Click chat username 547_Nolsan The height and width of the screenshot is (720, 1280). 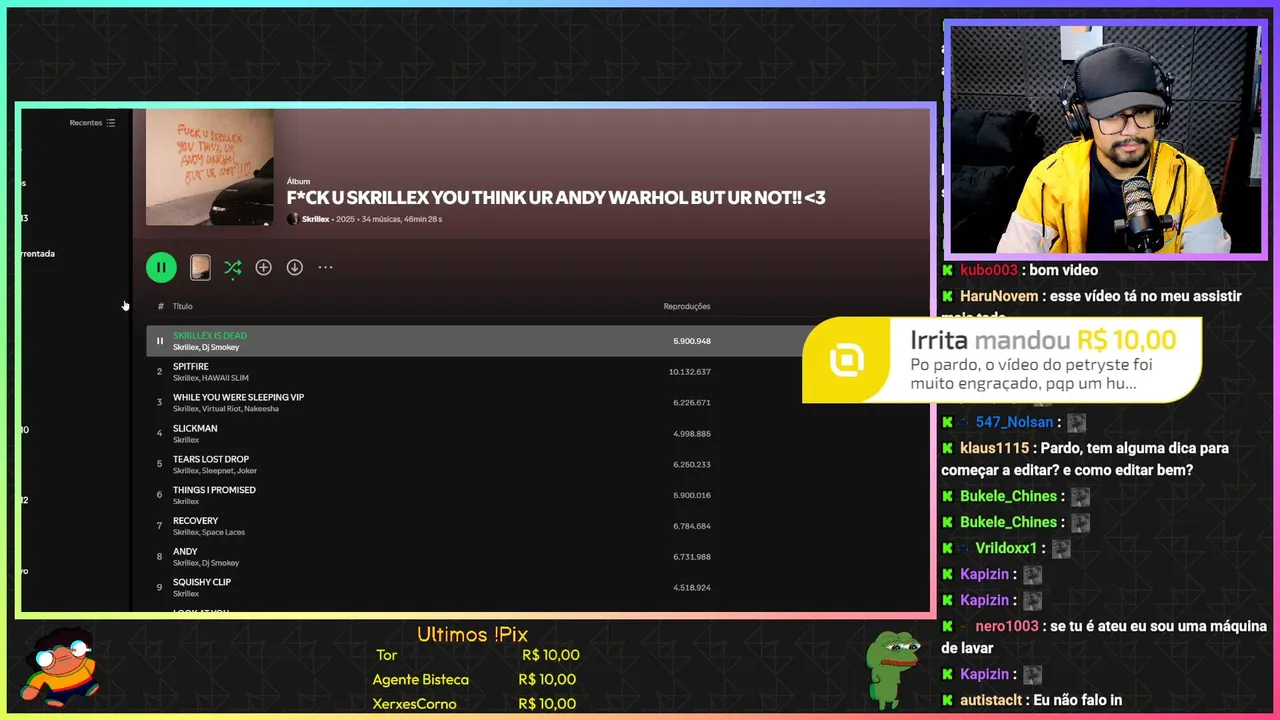1016,422
